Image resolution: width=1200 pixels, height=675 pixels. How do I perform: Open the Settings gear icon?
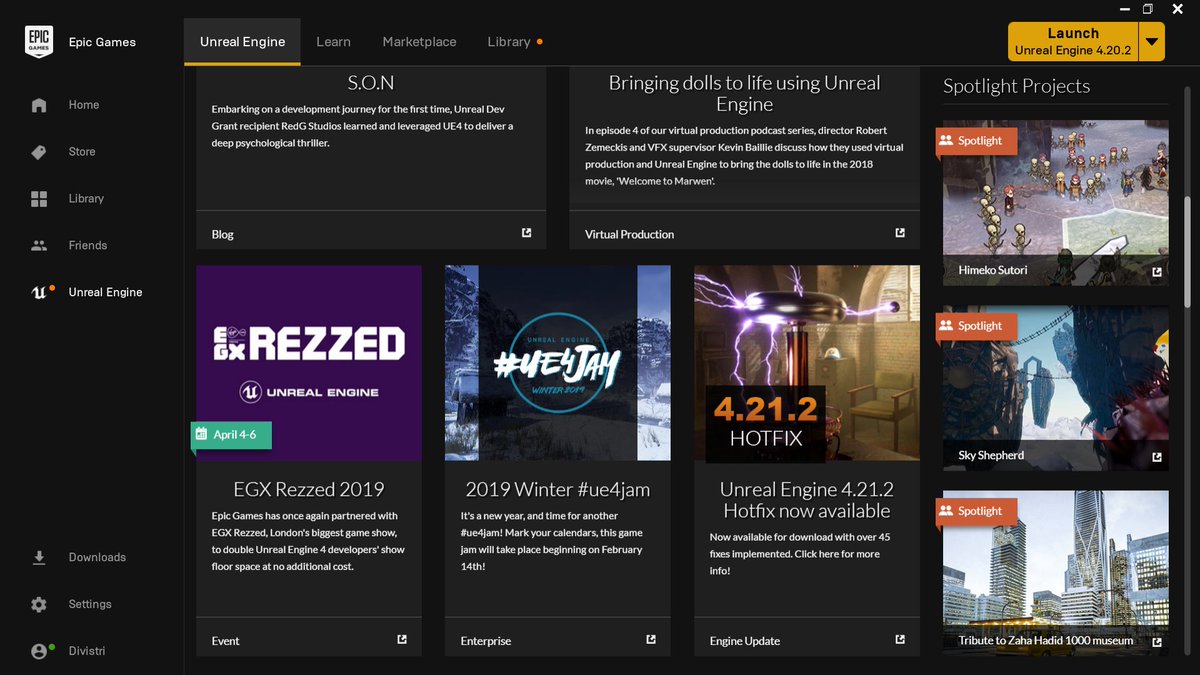pyautogui.click(x=39, y=604)
